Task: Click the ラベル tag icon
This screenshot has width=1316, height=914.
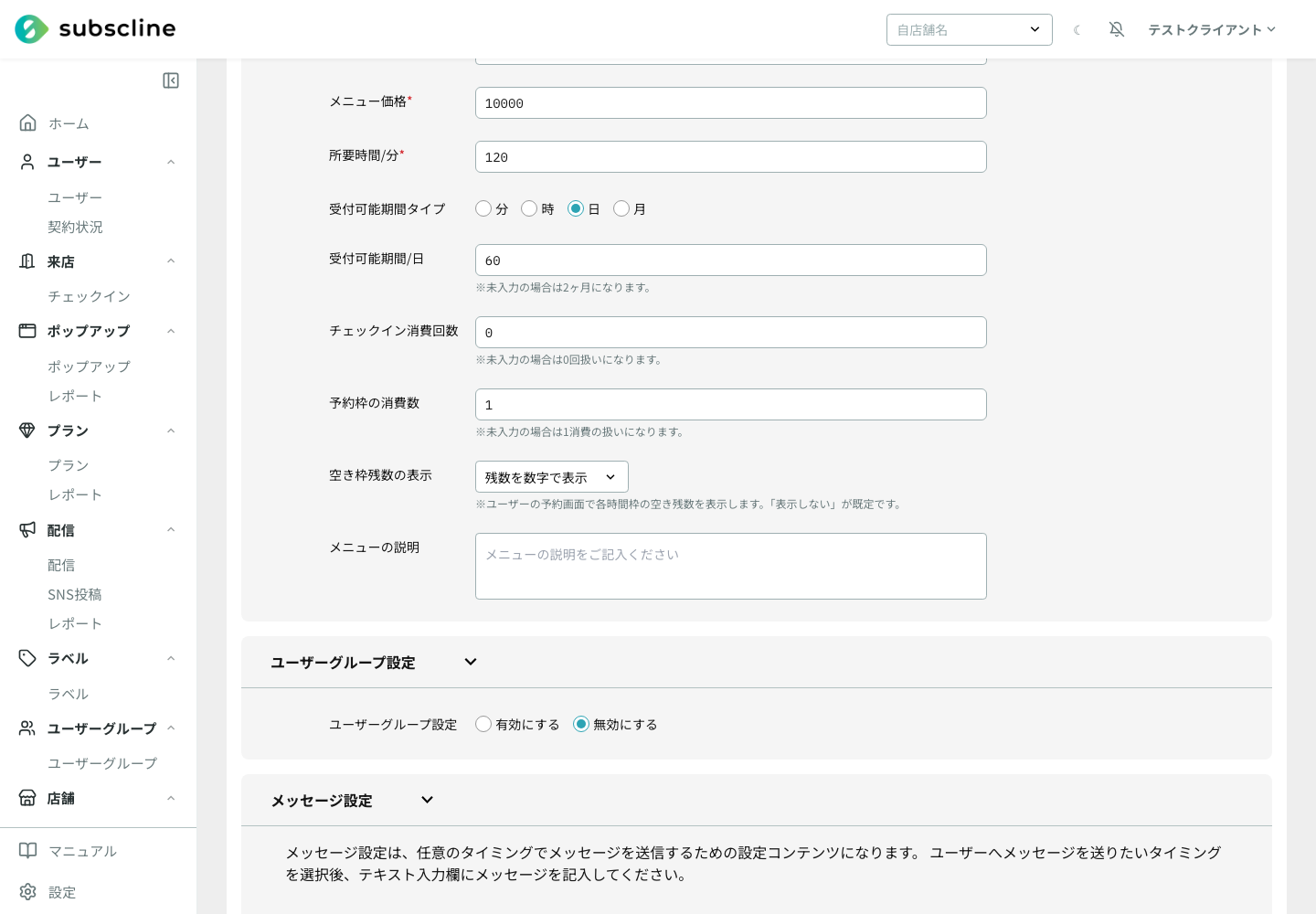Action: [x=27, y=658]
